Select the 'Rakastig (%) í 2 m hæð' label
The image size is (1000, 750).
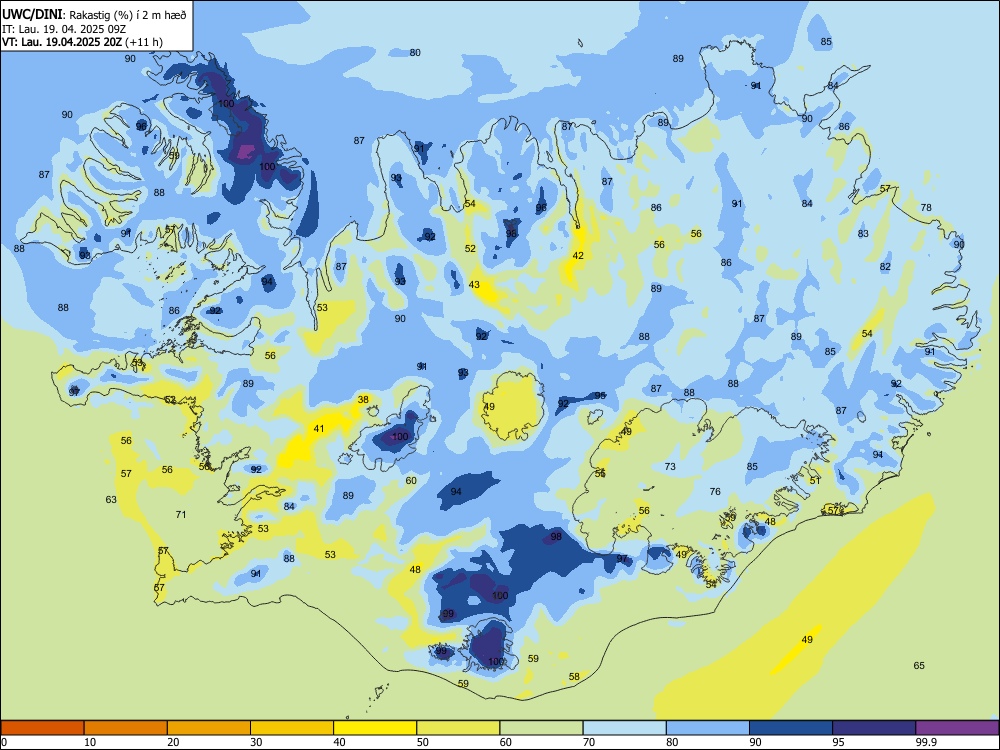128,15
